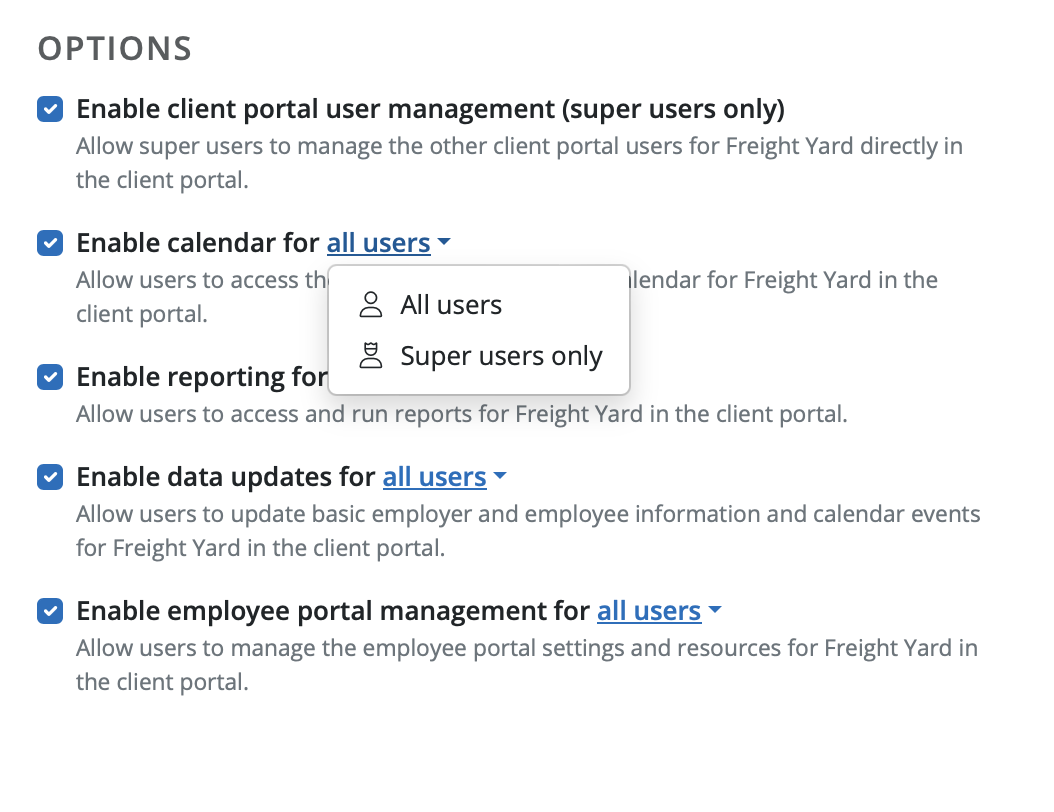The image size is (1054, 812).
Task: Collapse the calendar all users dropdown link
Action: tap(378, 243)
